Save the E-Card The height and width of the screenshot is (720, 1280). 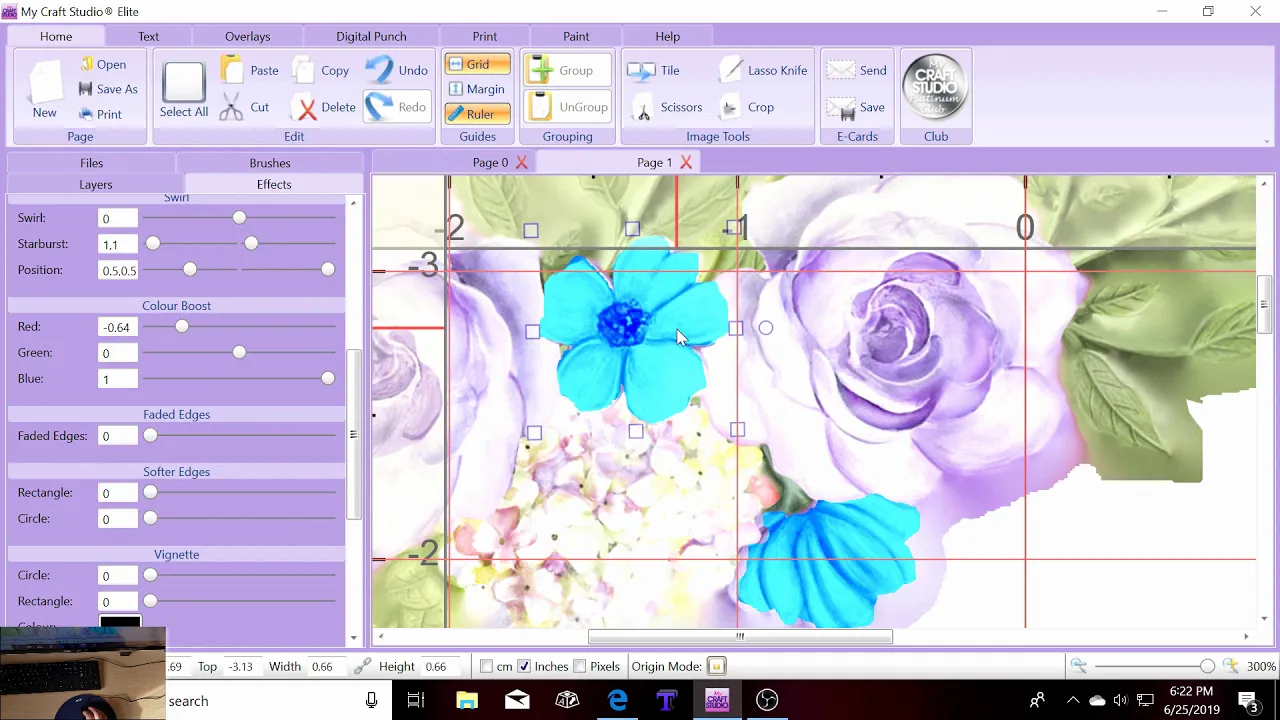coord(857,107)
